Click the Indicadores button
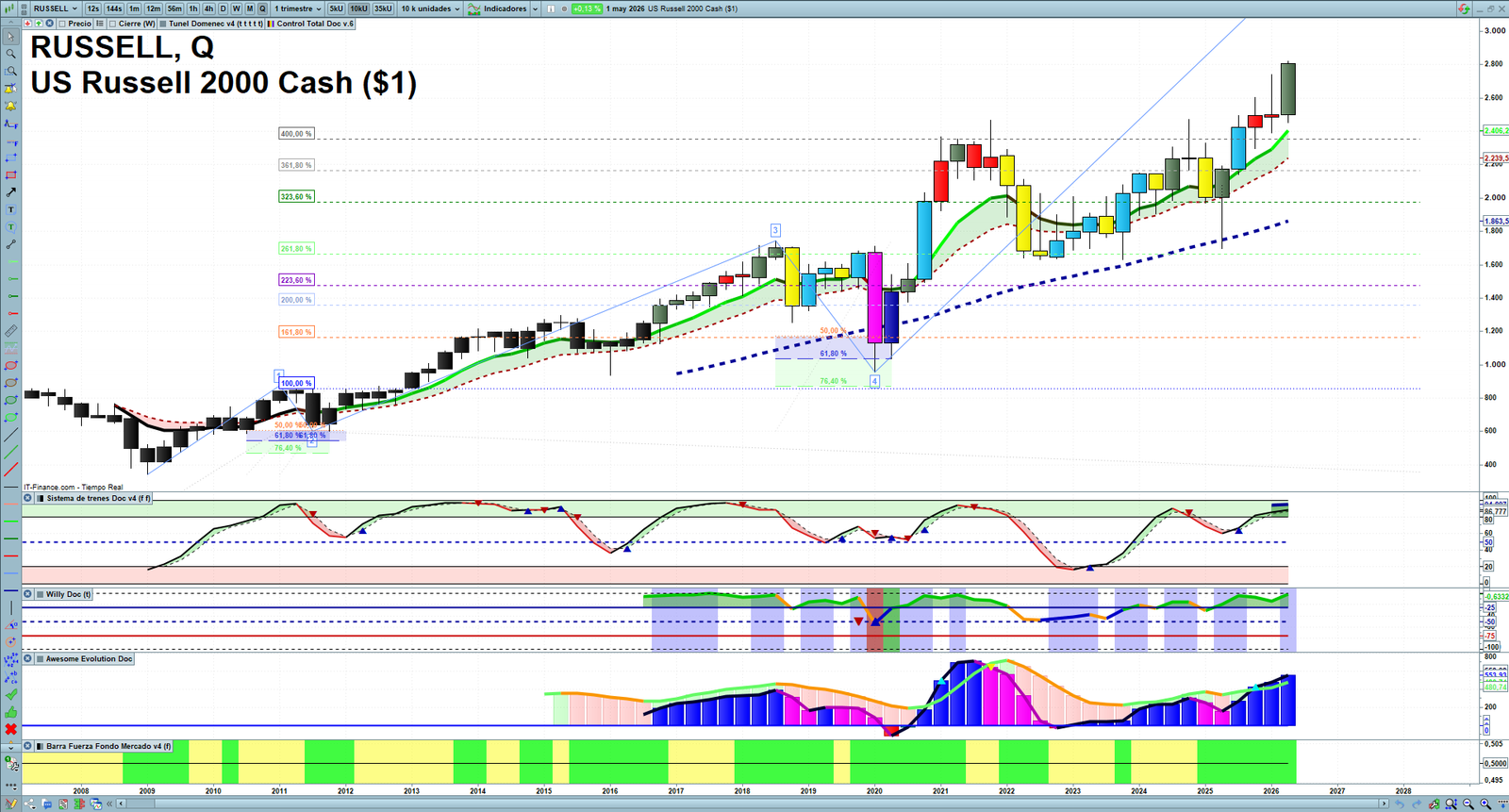The height and width of the screenshot is (812, 1509). point(498,8)
